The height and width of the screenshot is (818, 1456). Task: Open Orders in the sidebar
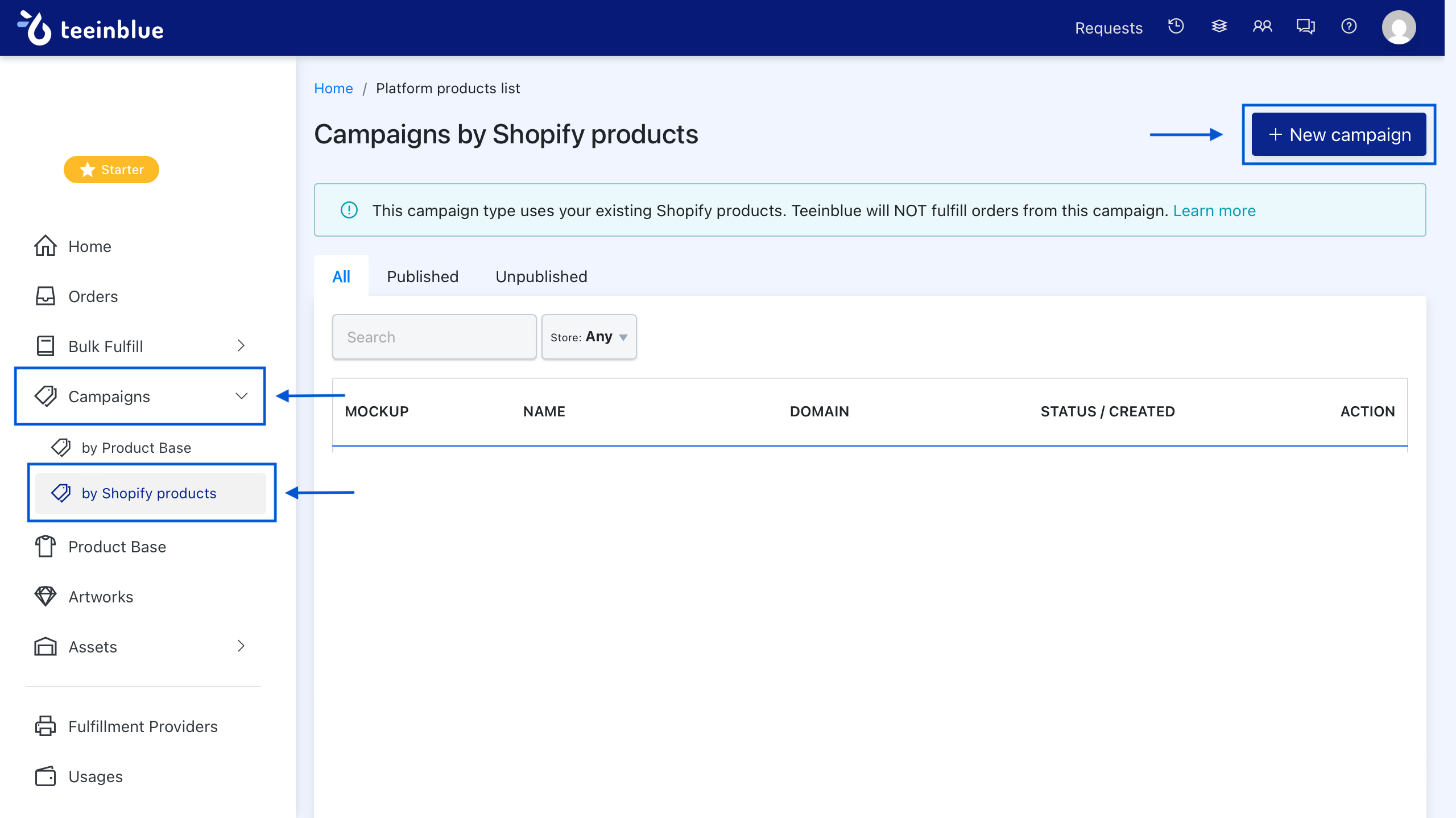click(93, 296)
